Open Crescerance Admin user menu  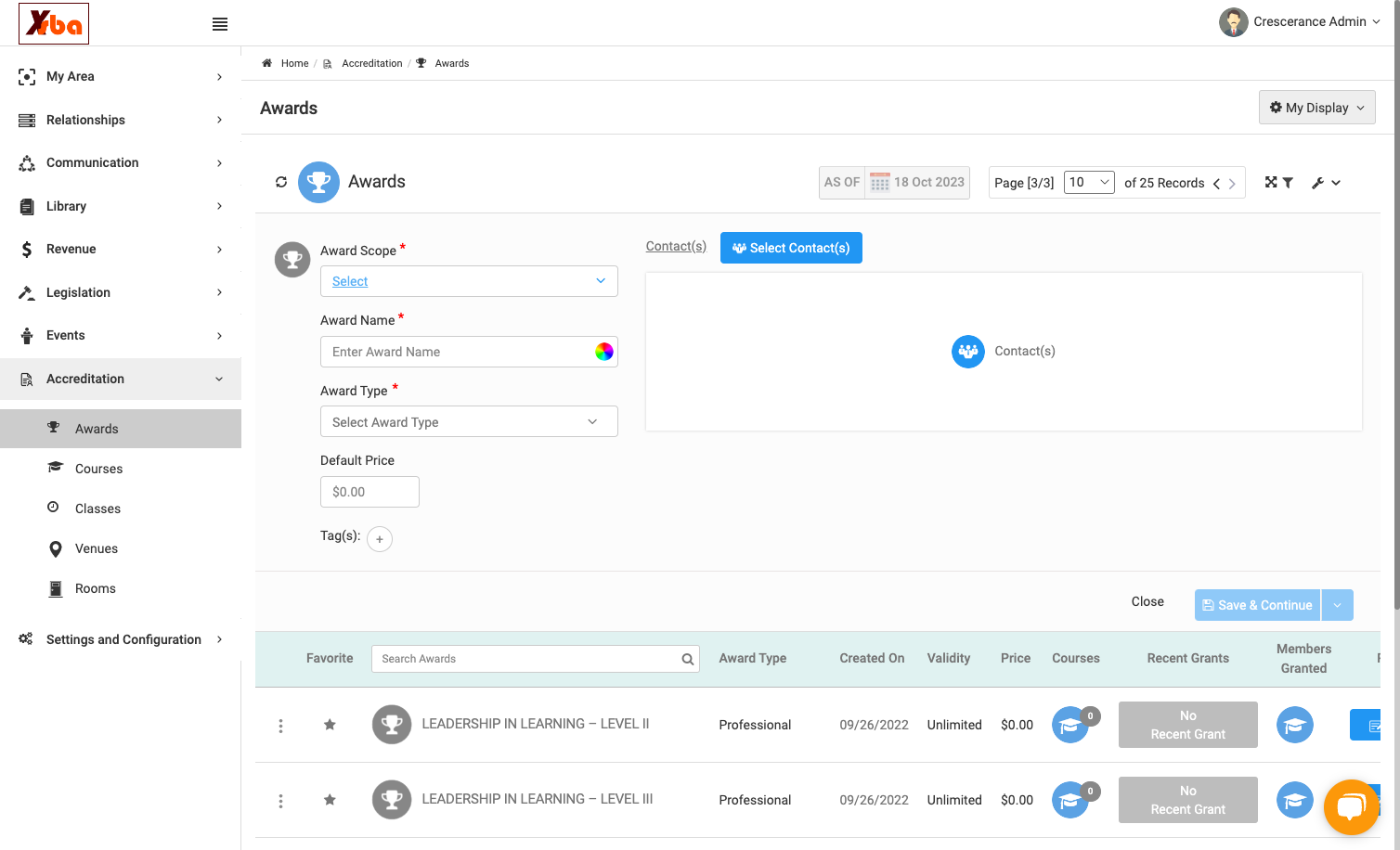click(x=1300, y=22)
